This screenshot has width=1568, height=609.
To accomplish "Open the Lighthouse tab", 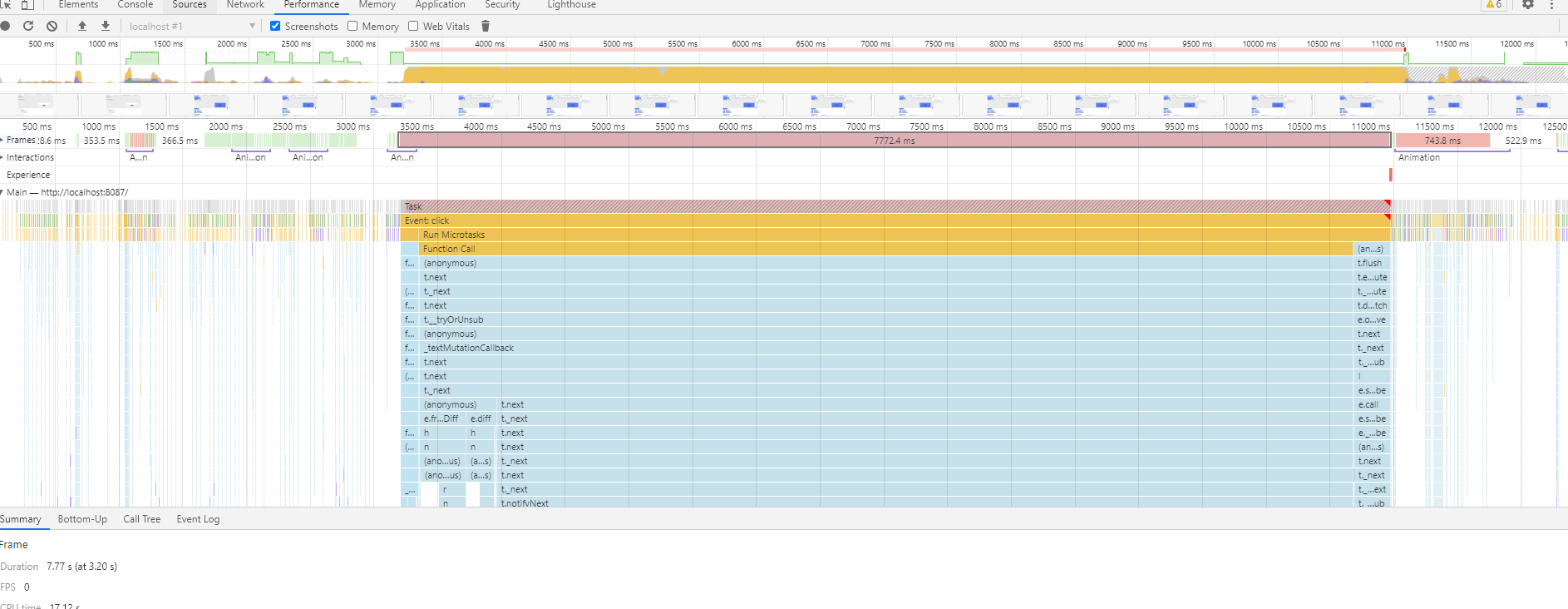I will click(571, 4).
